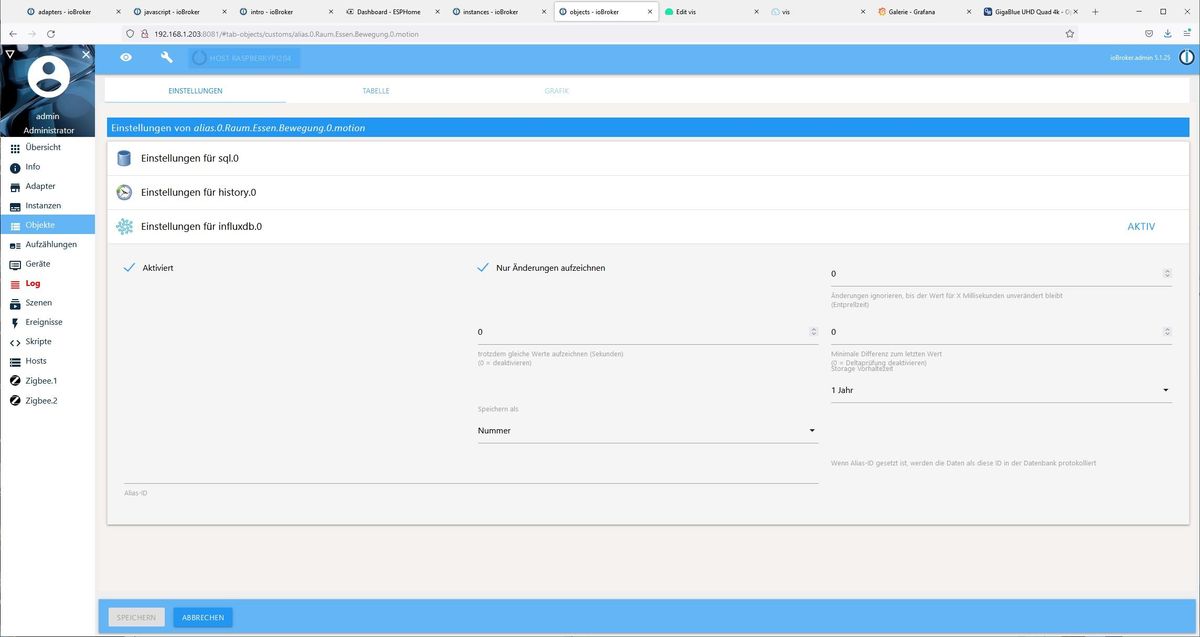Screen dimensions: 1200x637
Task: Click the Info icon in sidebar
Action: tap(15, 167)
